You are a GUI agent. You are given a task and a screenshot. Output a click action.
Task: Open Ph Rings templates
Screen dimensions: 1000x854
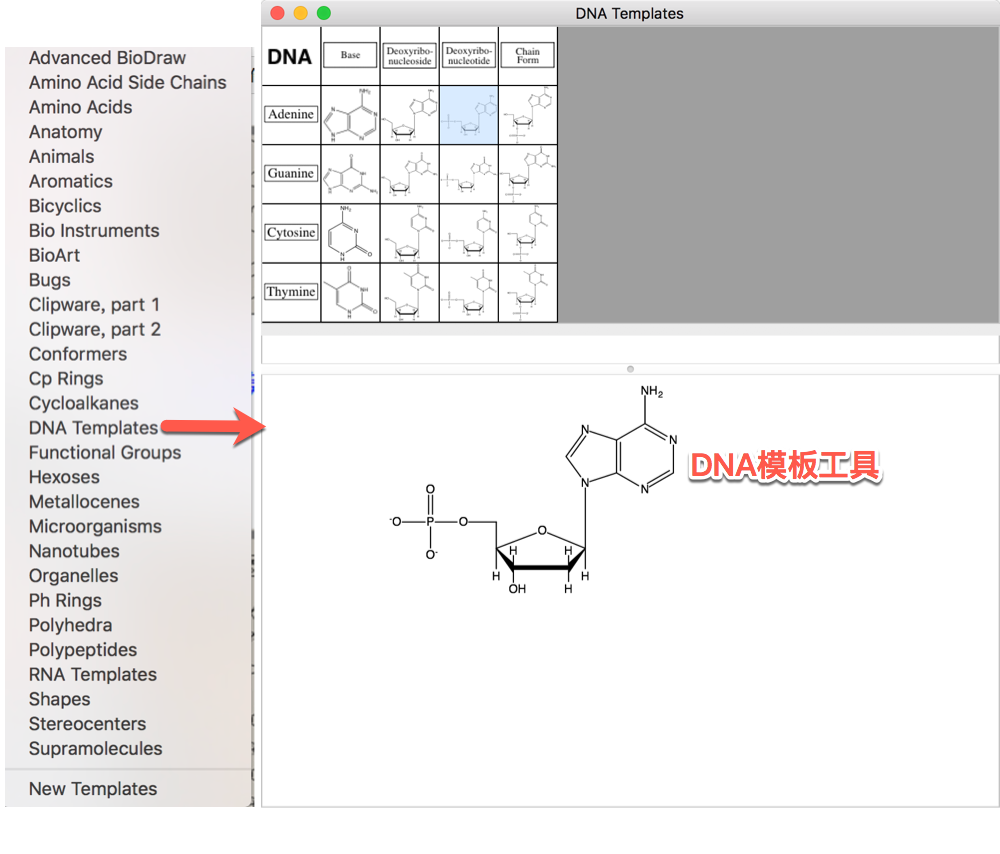(x=65, y=601)
